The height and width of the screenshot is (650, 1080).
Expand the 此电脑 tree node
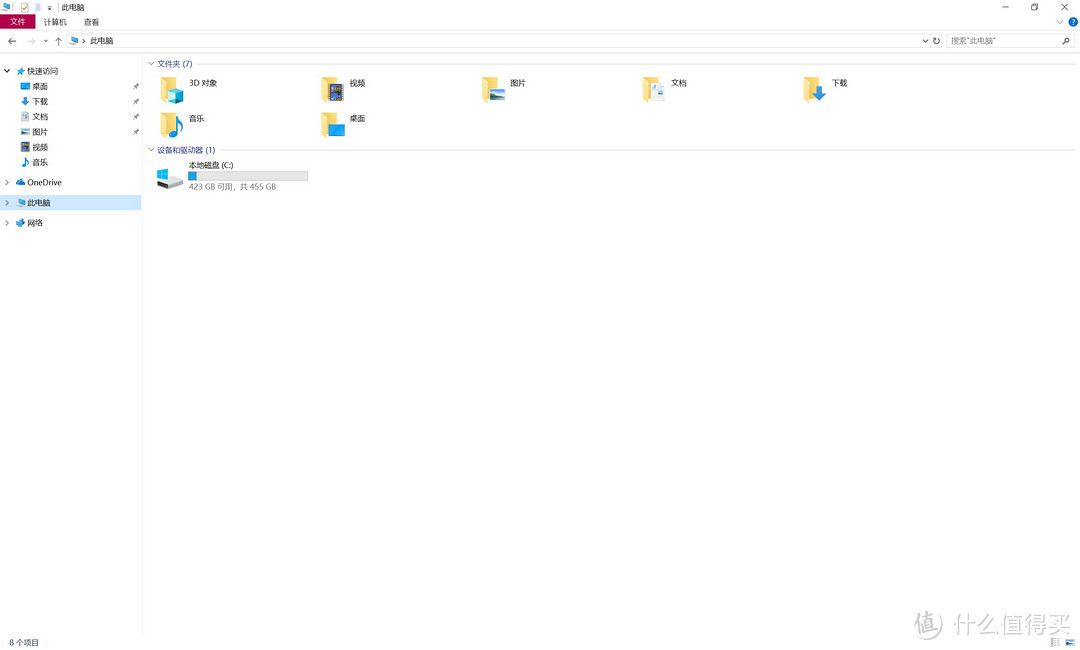coord(7,202)
